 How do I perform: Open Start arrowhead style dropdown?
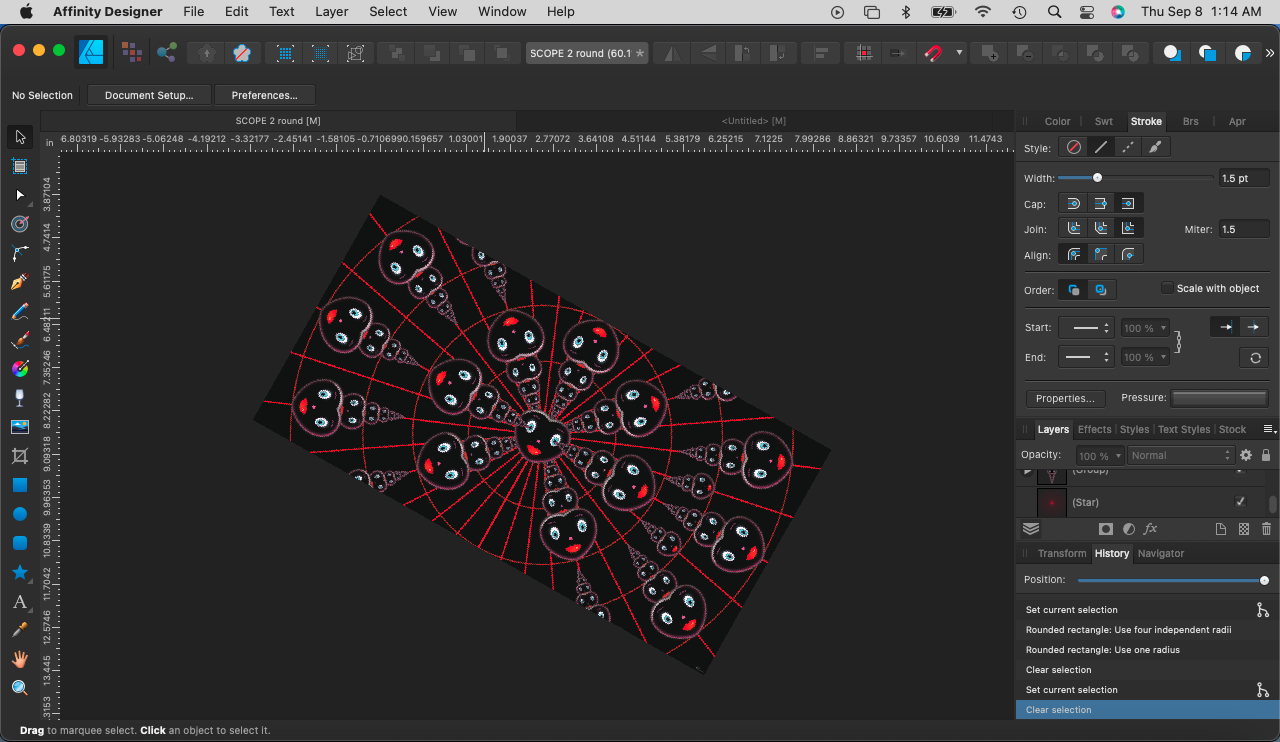click(1086, 328)
